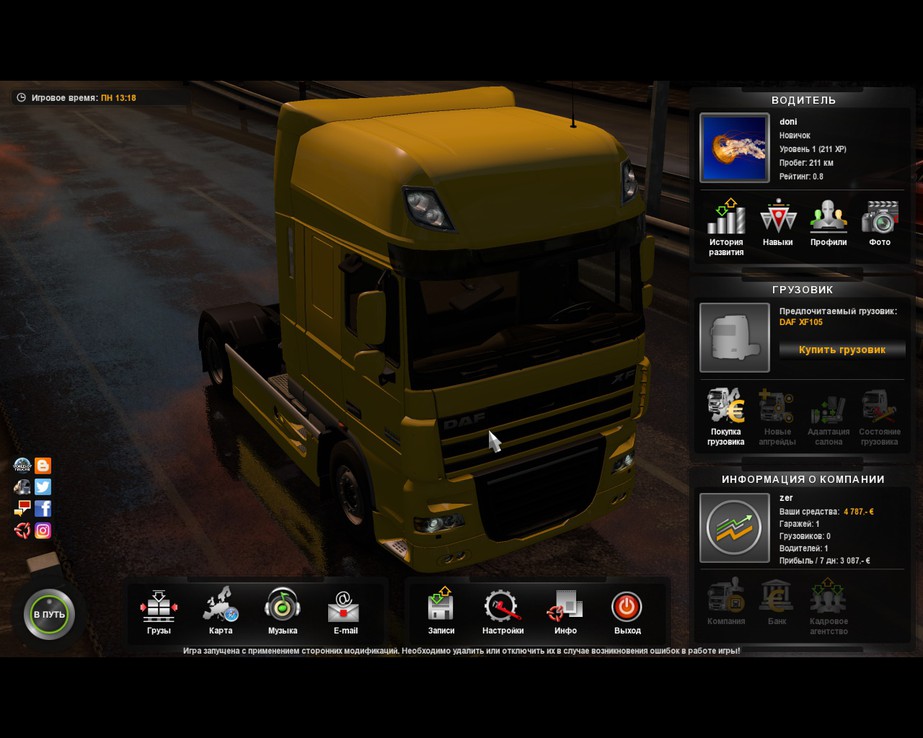Open the grey truck website icon
Screen dimensions: 923x738
[22, 487]
